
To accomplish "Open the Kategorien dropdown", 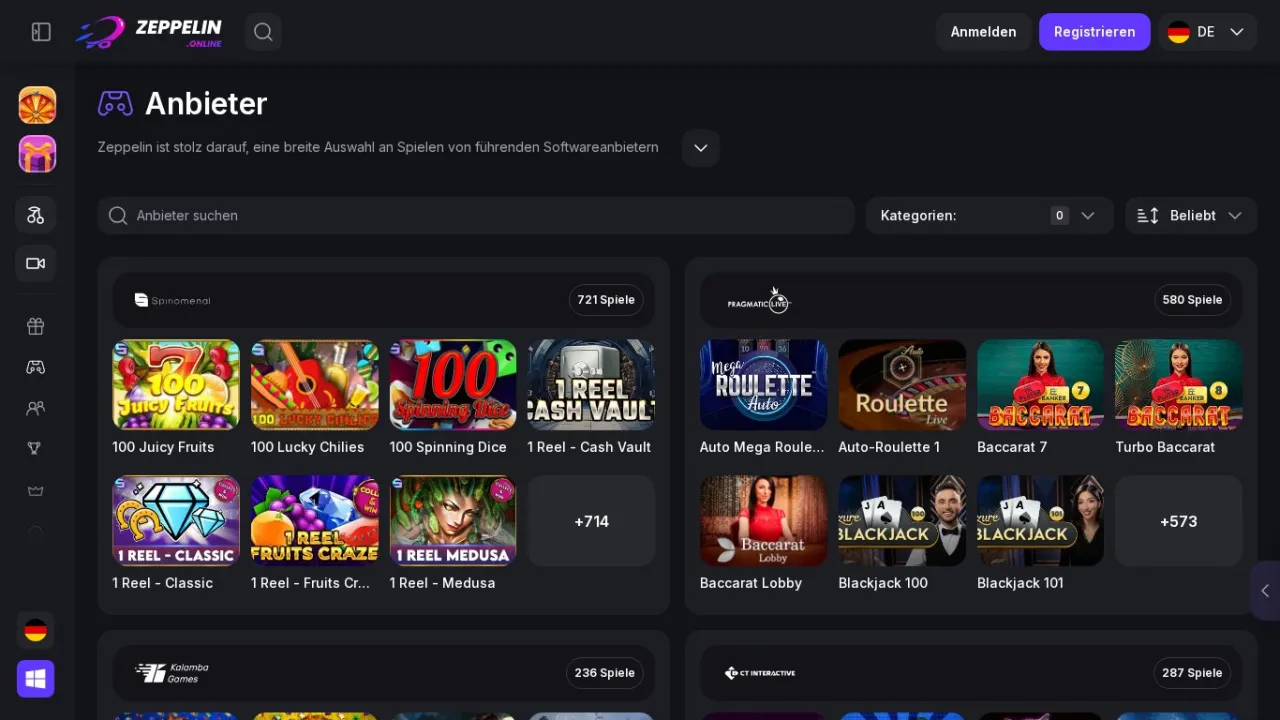I will (989, 215).
